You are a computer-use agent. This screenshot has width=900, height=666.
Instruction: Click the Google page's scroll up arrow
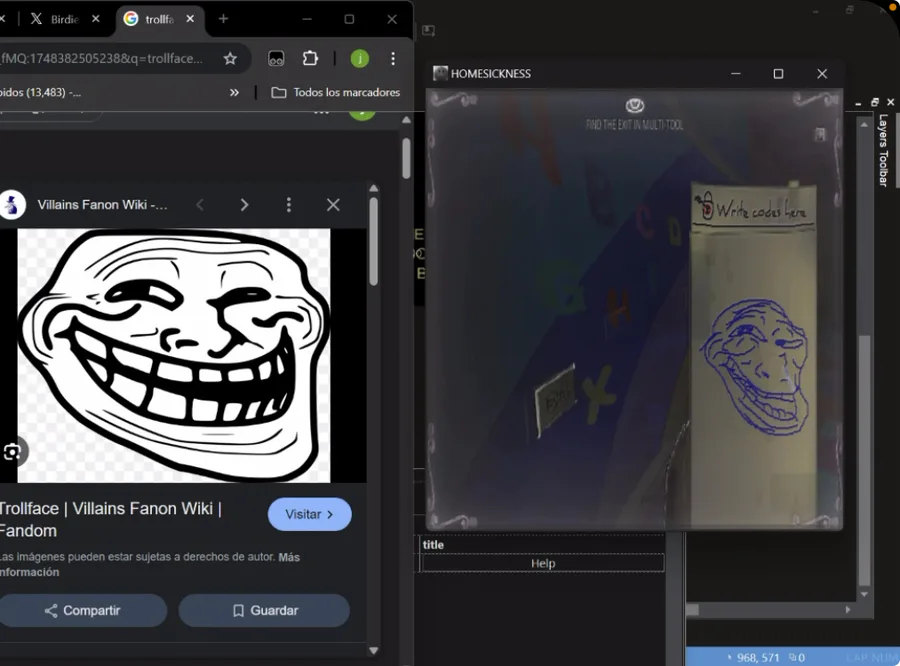point(406,120)
